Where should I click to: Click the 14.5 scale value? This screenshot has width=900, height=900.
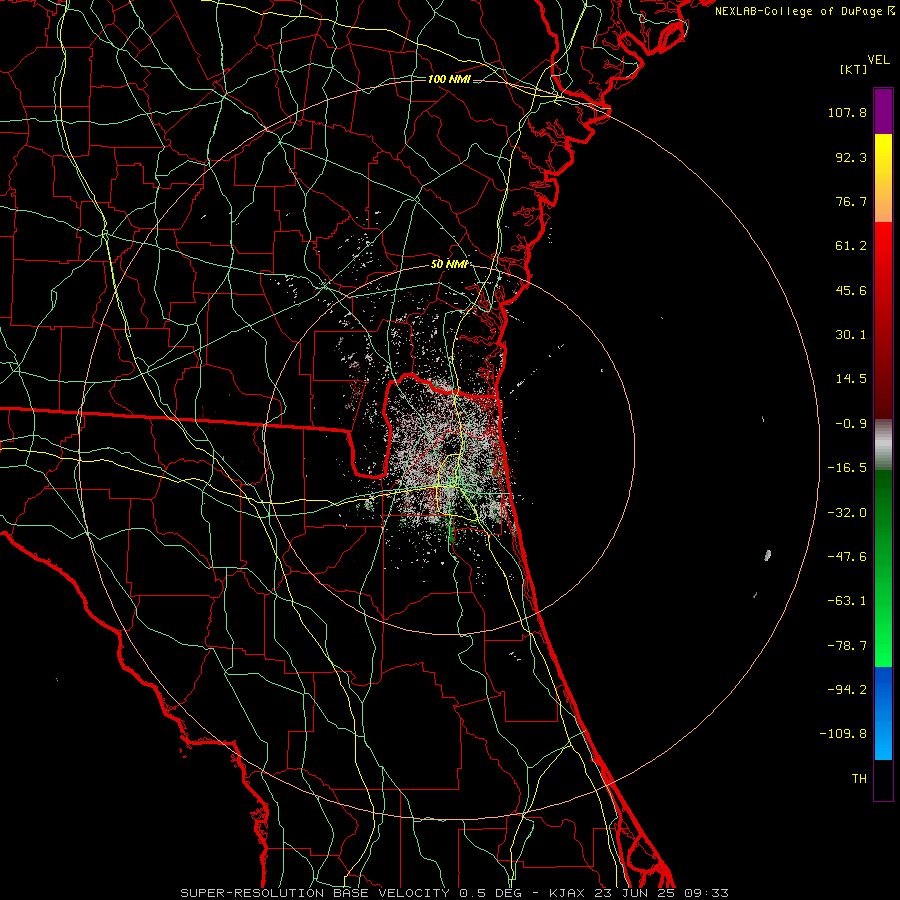(x=851, y=379)
